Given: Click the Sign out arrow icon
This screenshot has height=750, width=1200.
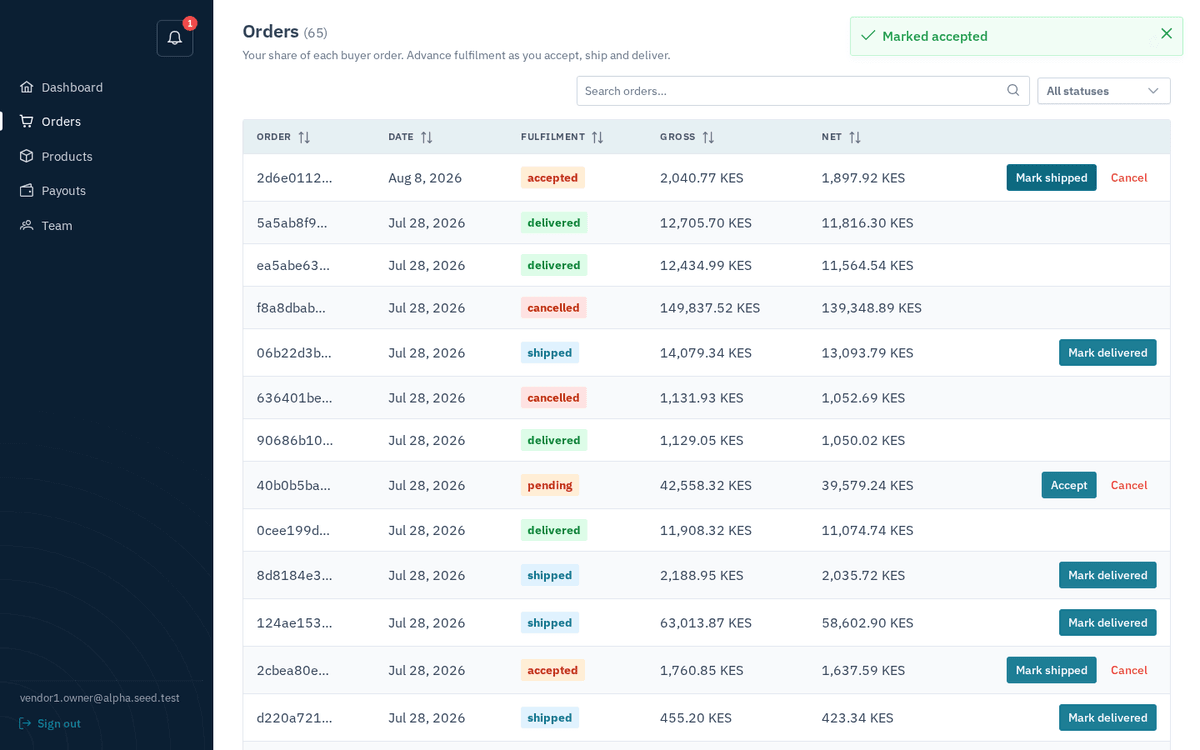Looking at the screenshot, I should tap(25, 723).
